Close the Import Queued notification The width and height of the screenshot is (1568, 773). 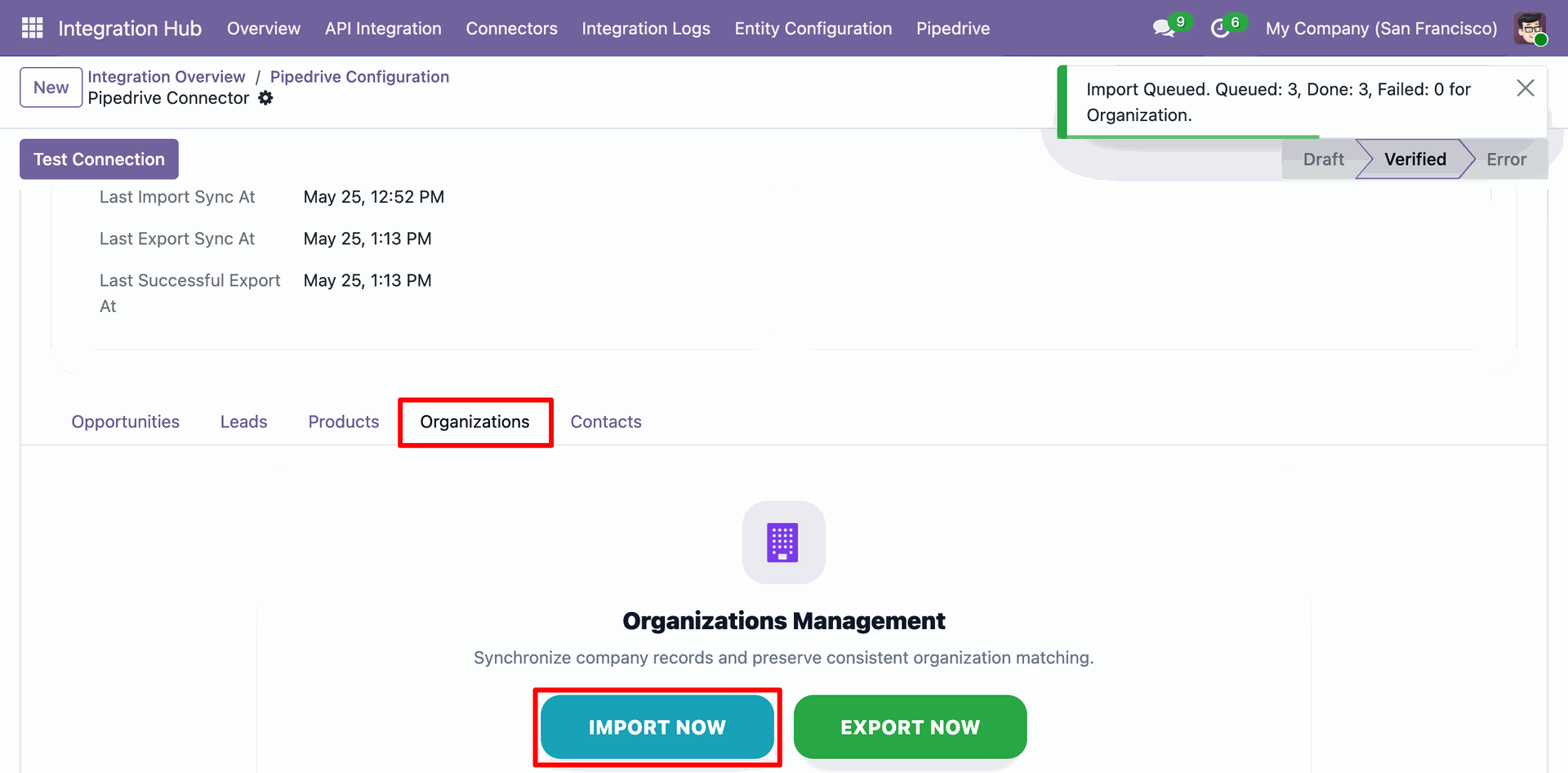[1525, 88]
